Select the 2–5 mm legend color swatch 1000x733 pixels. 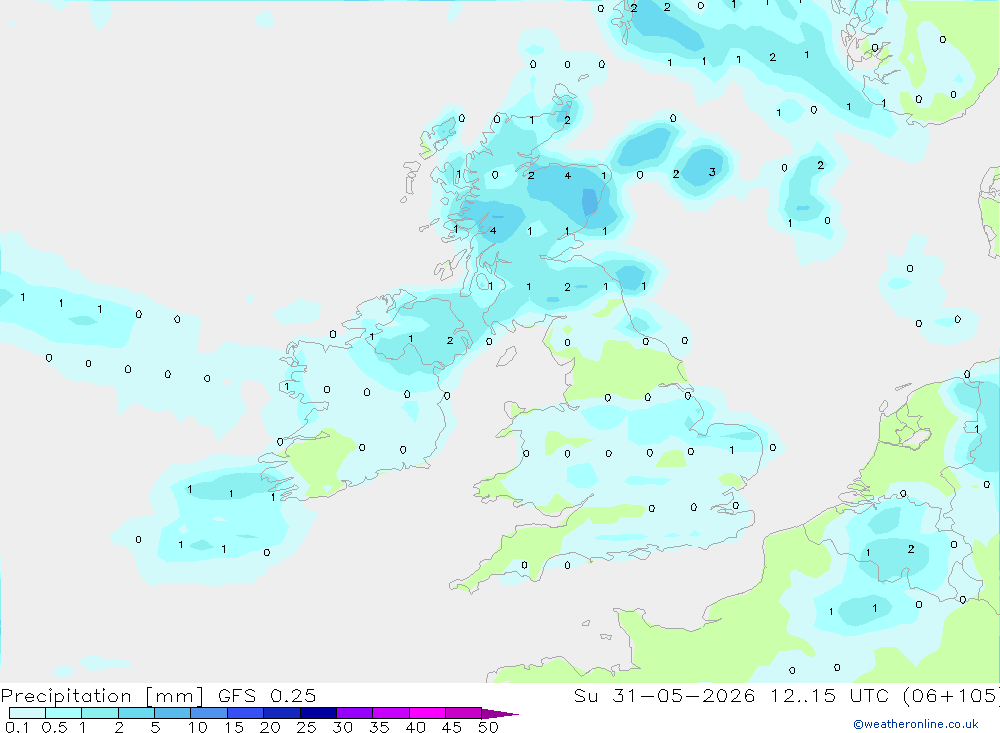point(136,713)
